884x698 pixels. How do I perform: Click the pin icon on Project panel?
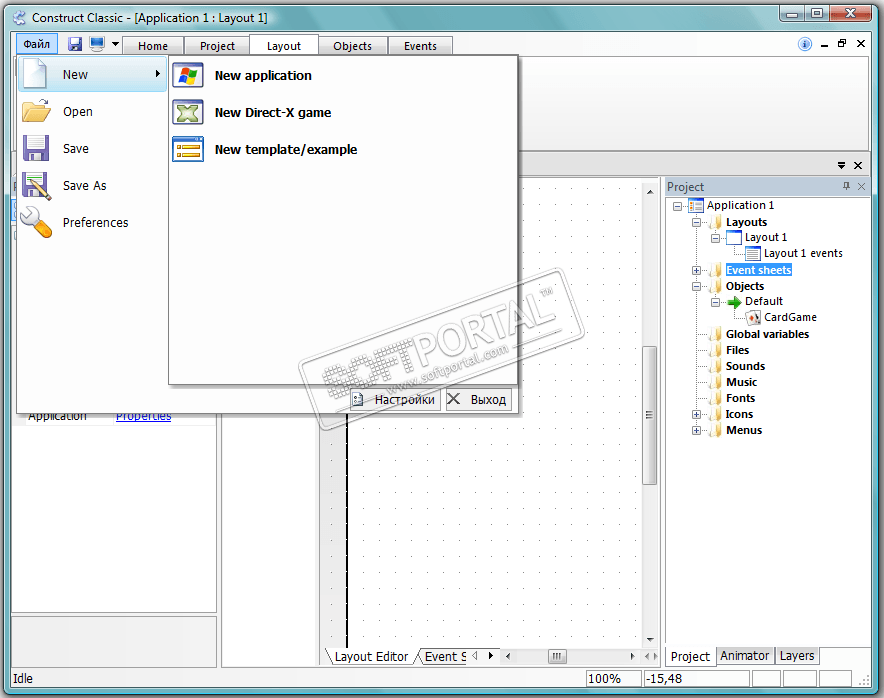coord(846,186)
